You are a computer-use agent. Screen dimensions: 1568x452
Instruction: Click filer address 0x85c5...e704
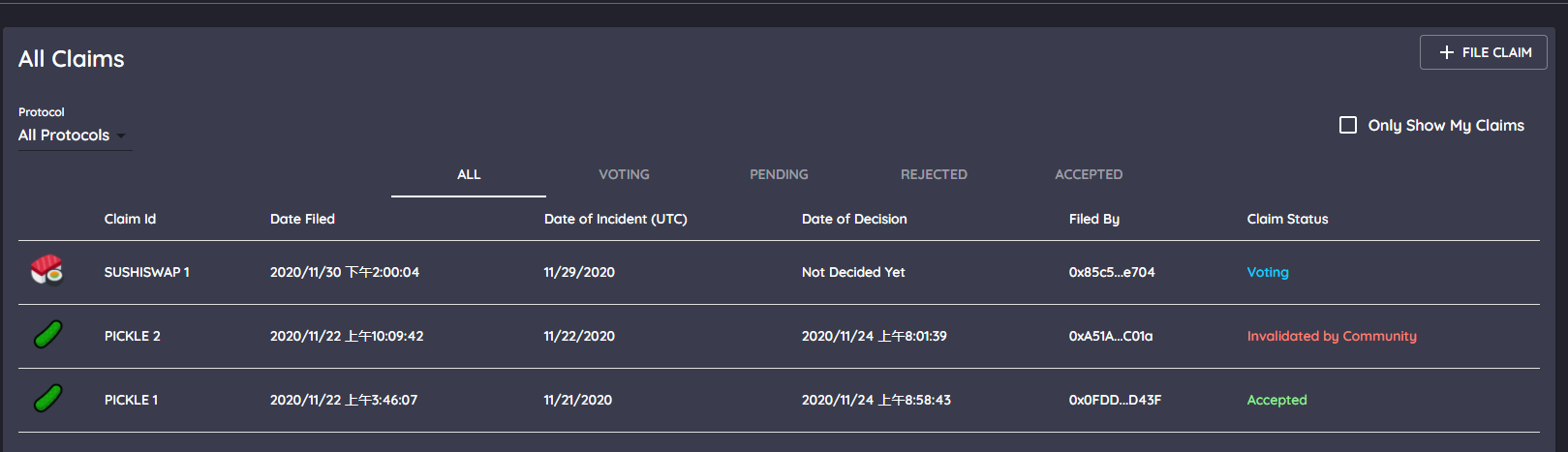point(1112,272)
